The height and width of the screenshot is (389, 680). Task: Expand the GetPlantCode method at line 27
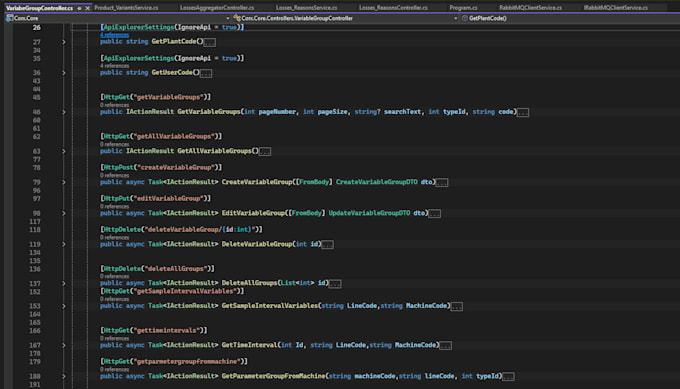[64, 42]
